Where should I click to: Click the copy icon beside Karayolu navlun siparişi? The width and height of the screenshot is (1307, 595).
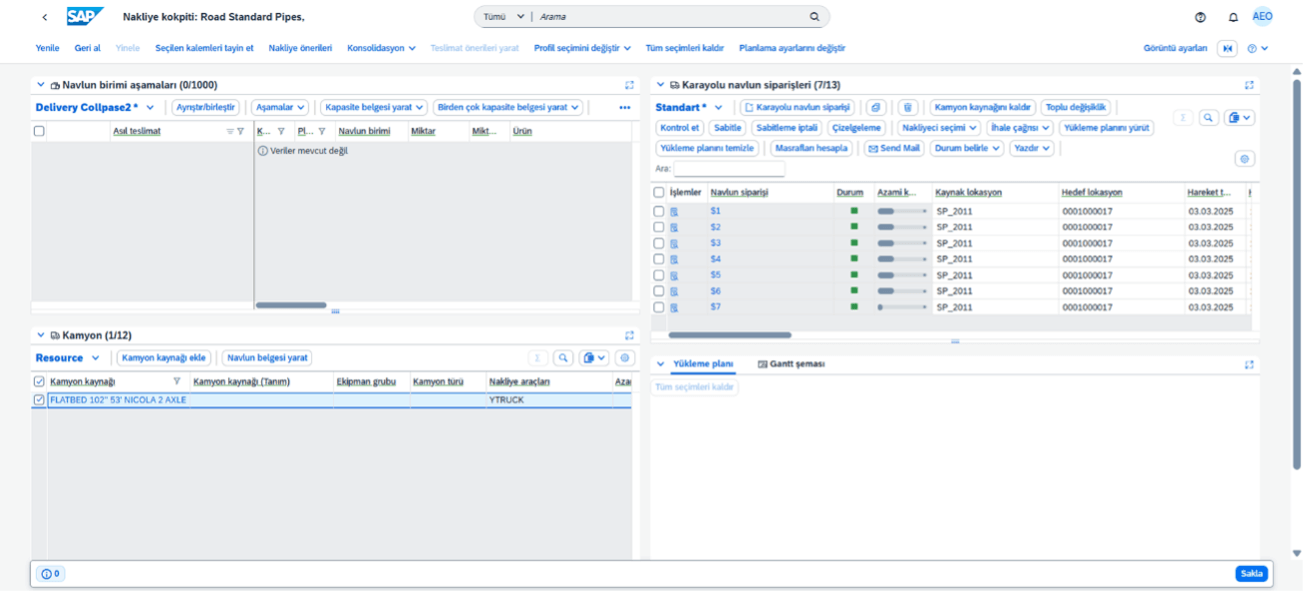click(875, 108)
